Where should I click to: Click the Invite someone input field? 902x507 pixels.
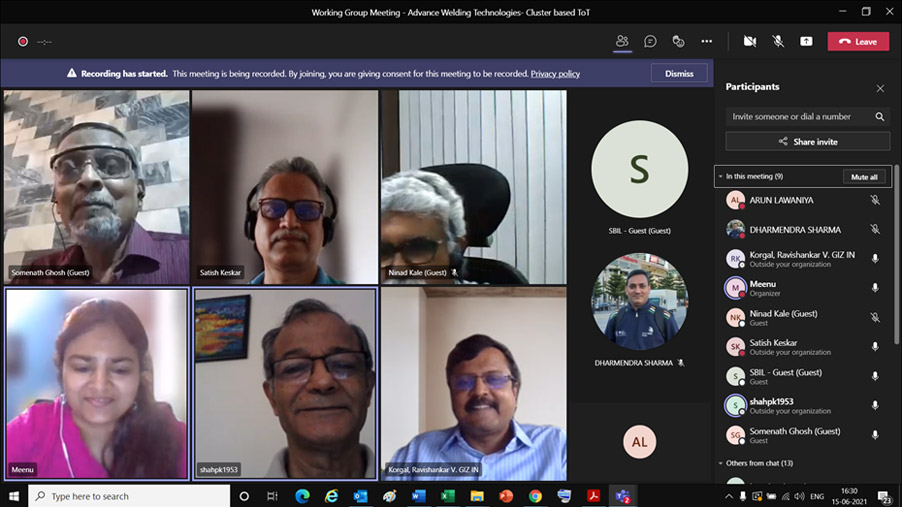click(798, 117)
